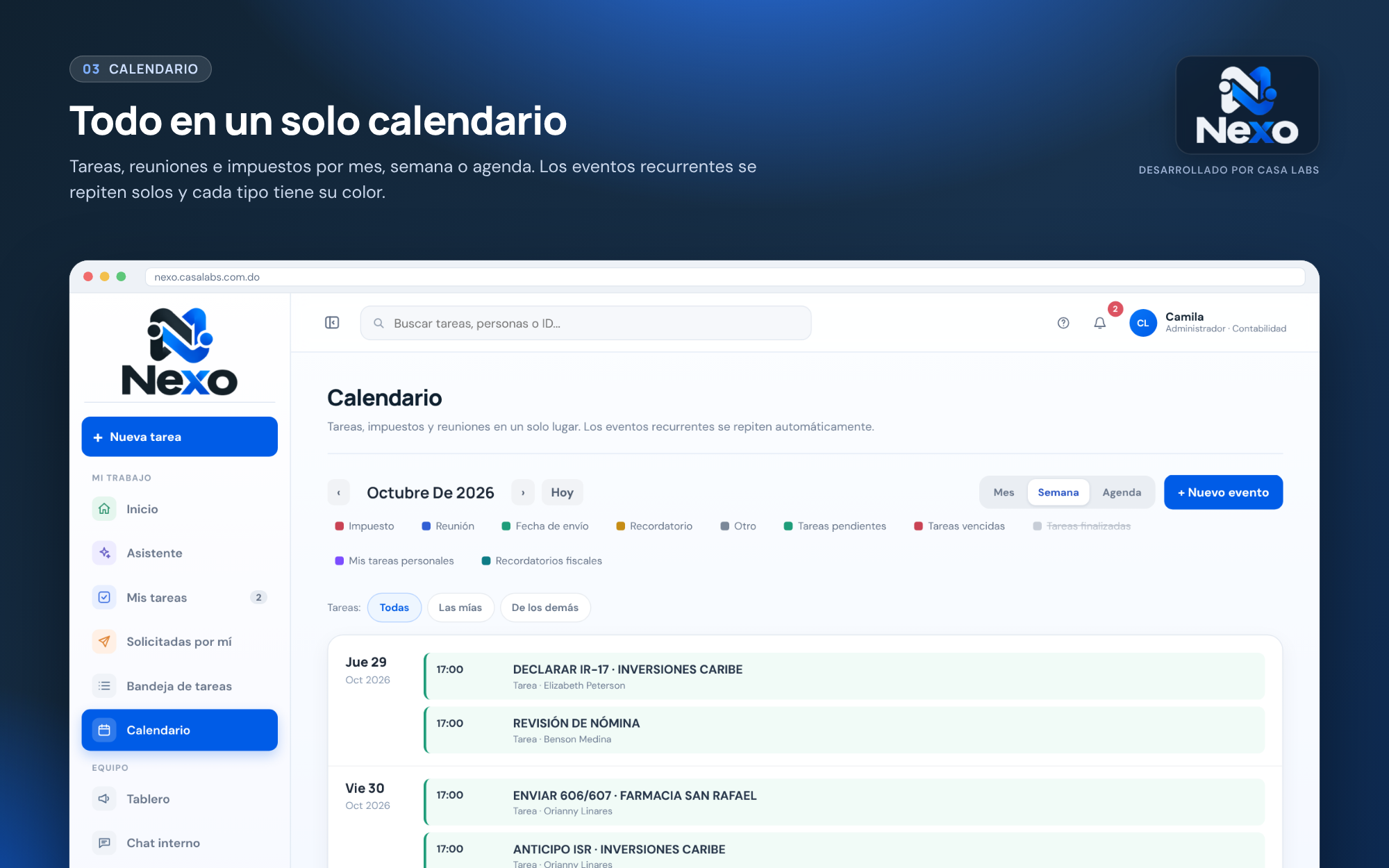This screenshot has height=868, width=1389.
Task: Click the red notification count badge
Action: [x=1115, y=309]
